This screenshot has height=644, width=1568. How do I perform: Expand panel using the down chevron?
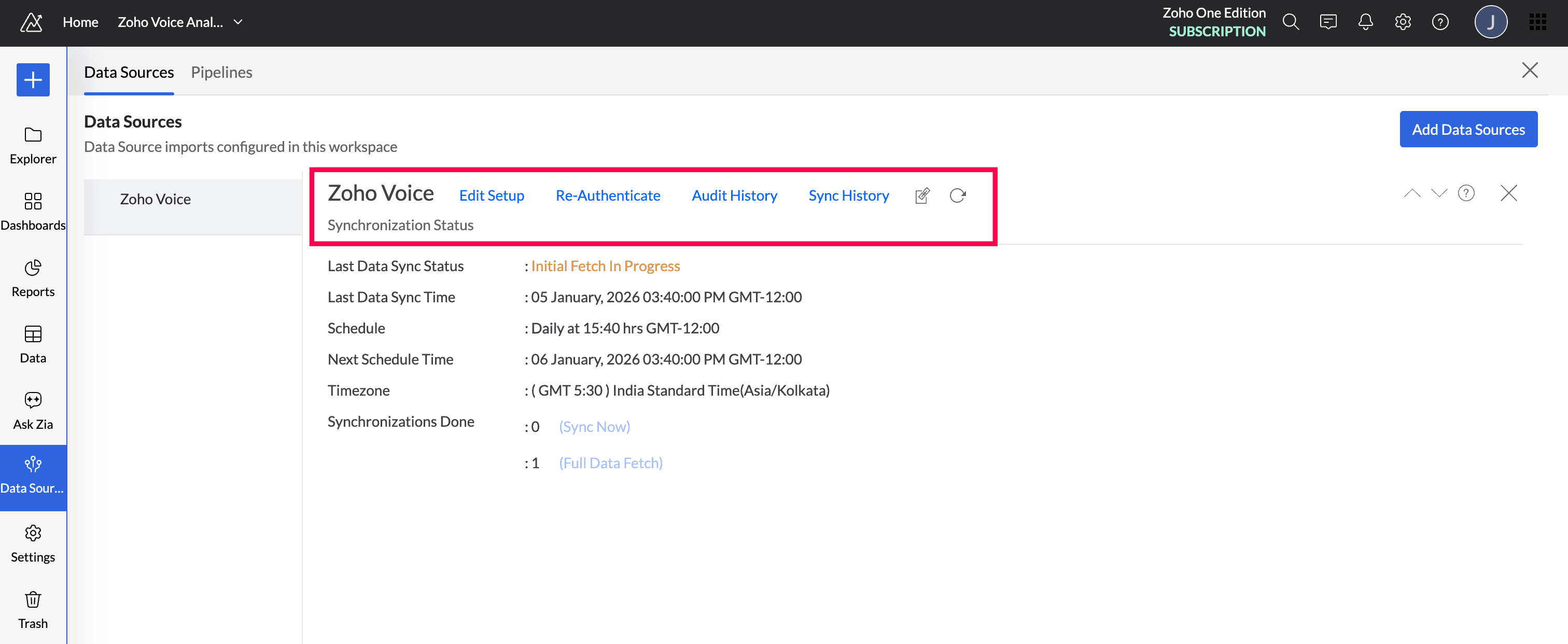1439,193
